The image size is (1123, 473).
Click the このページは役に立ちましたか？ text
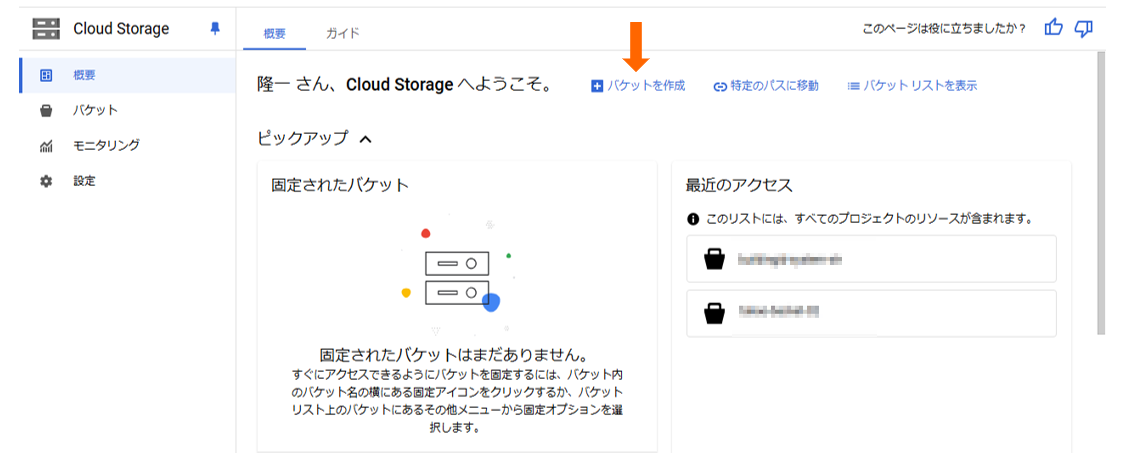(944, 29)
